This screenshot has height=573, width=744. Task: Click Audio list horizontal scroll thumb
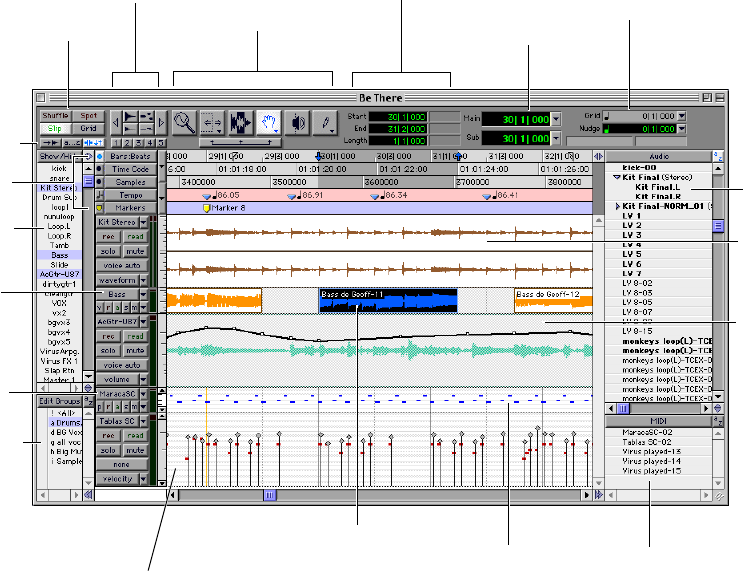coord(623,408)
